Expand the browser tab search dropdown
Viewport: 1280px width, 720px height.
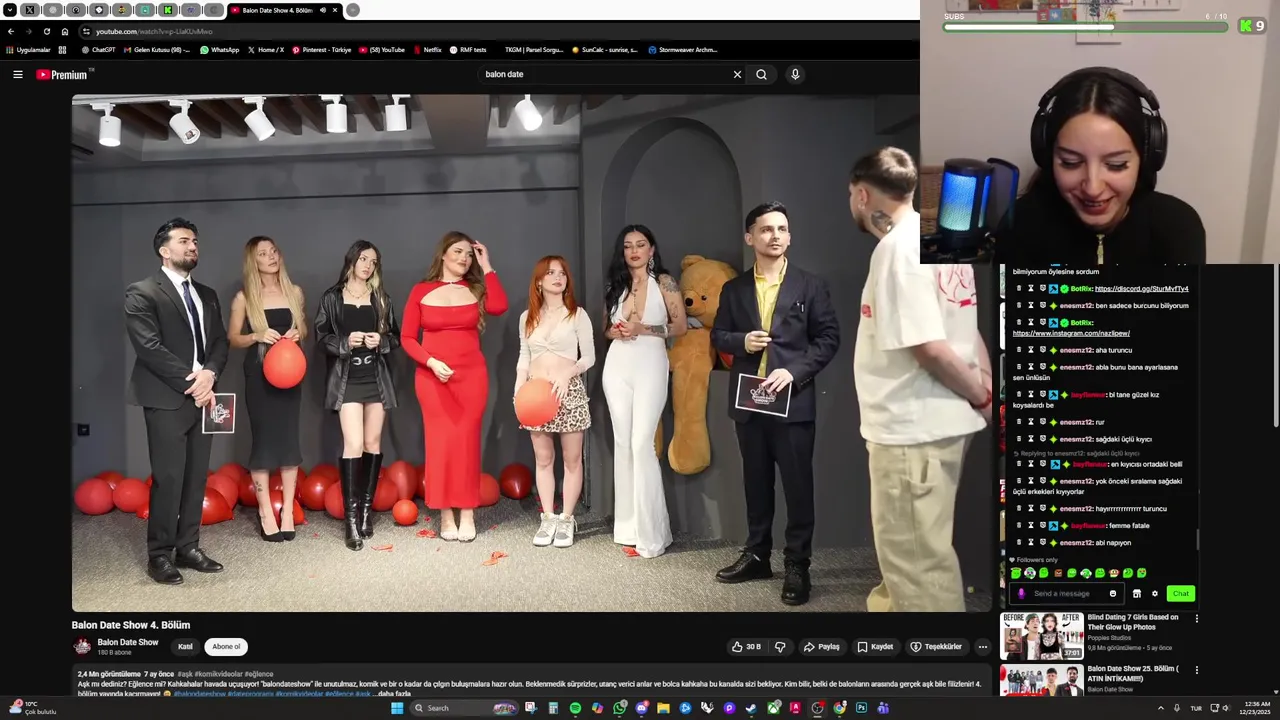[x=10, y=10]
